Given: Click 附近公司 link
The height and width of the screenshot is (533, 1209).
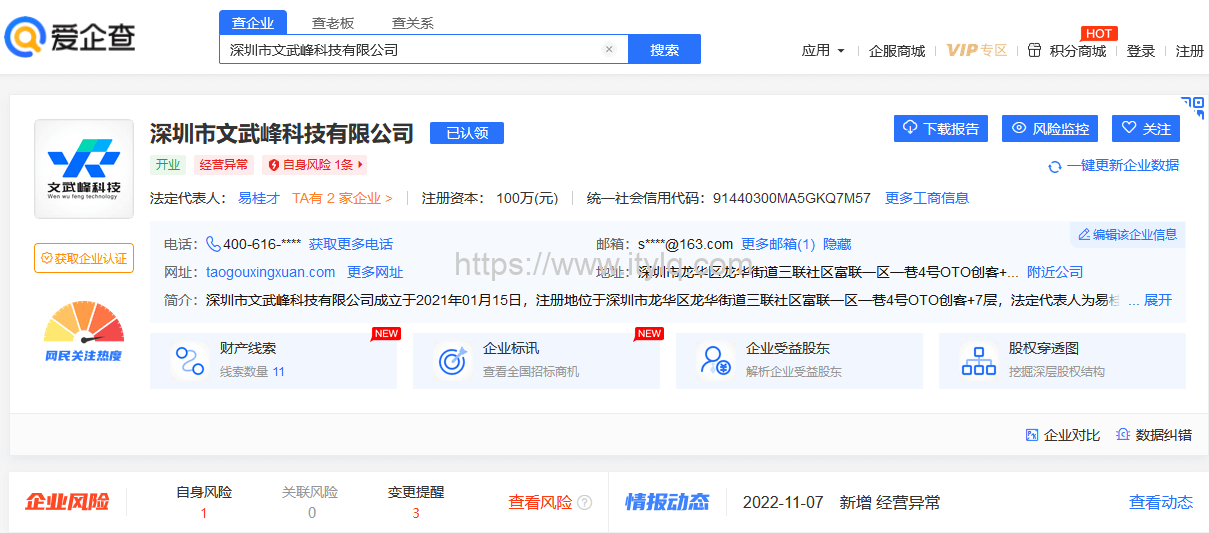Looking at the screenshot, I should pyautogui.click(x=1055, y=272).
